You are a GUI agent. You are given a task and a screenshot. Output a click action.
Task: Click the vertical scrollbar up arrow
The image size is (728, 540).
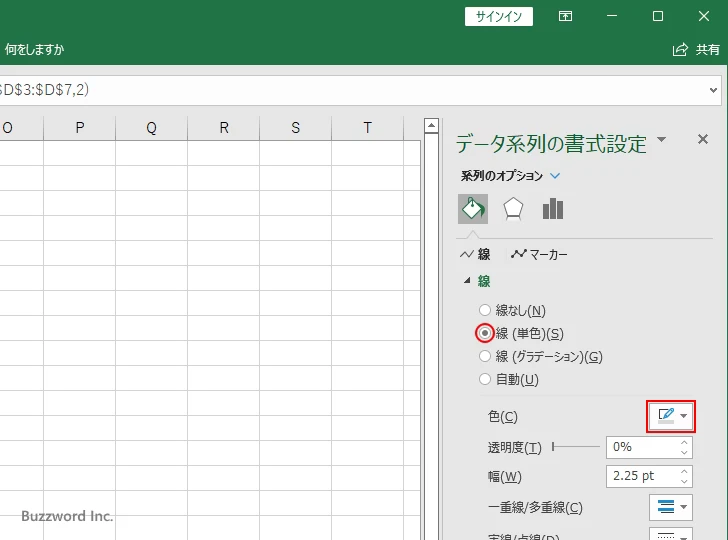click(x=431, y=125)
